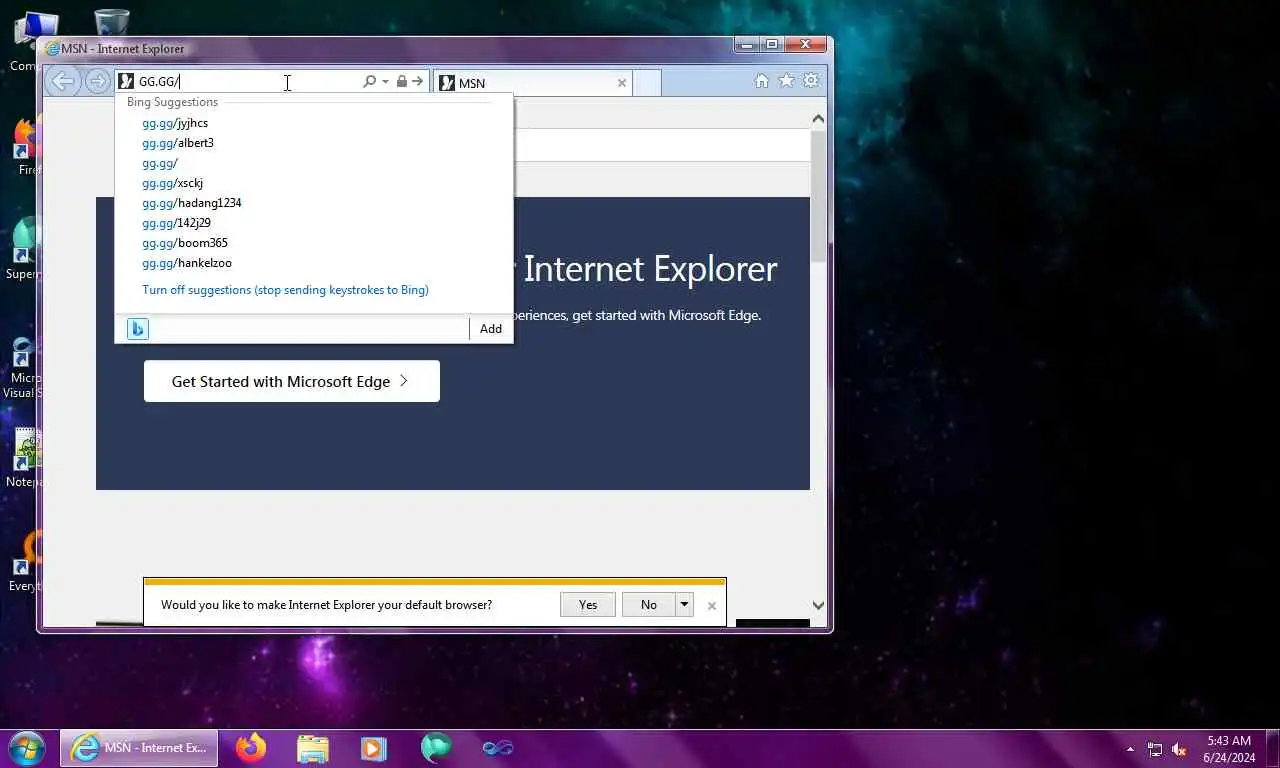Image resolution: width=1280 pixels, height=768 pixels.
Task: Click Add search provider button
Action: pyautogui.click(x=490, y=329)
